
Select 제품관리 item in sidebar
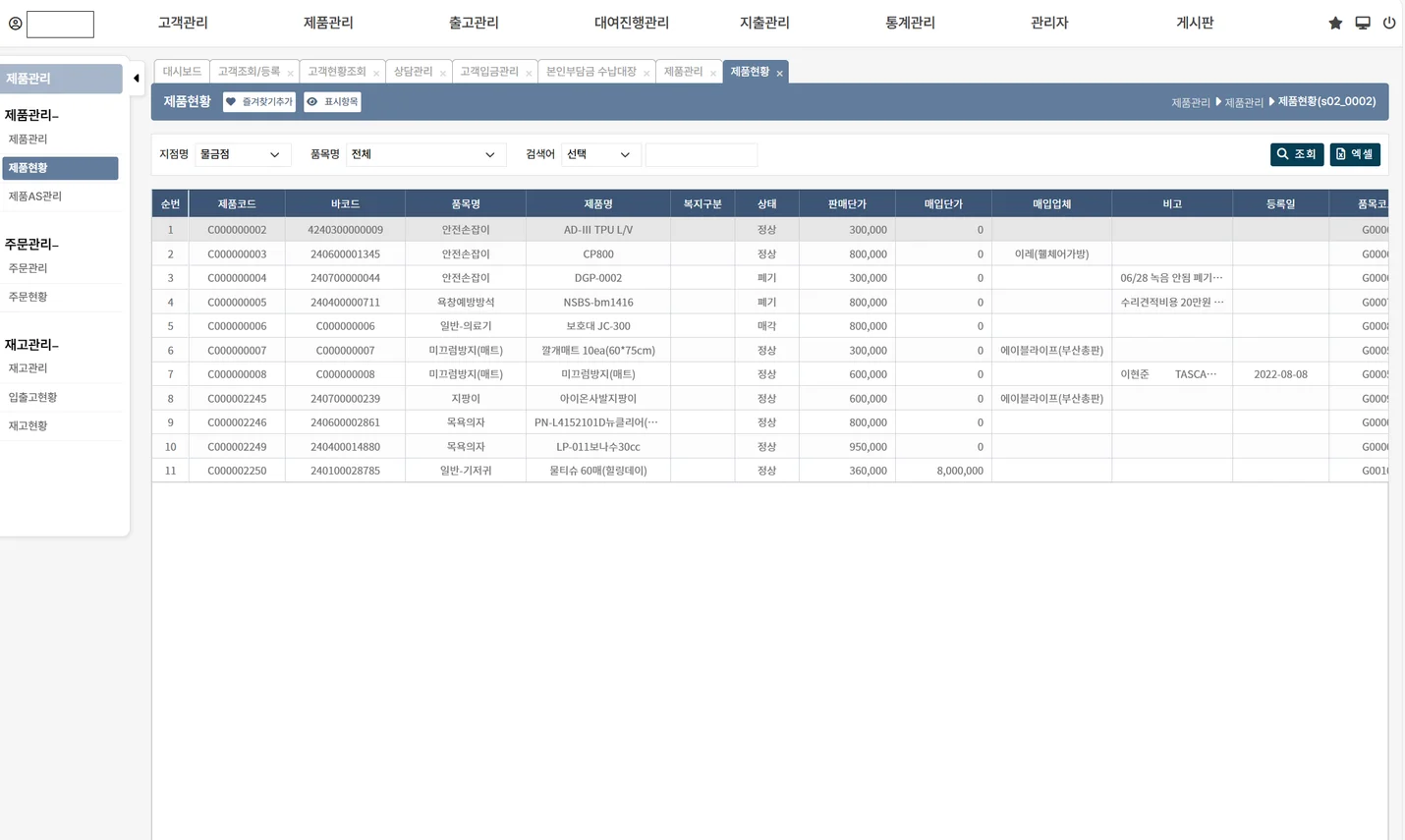coord(28,140)
